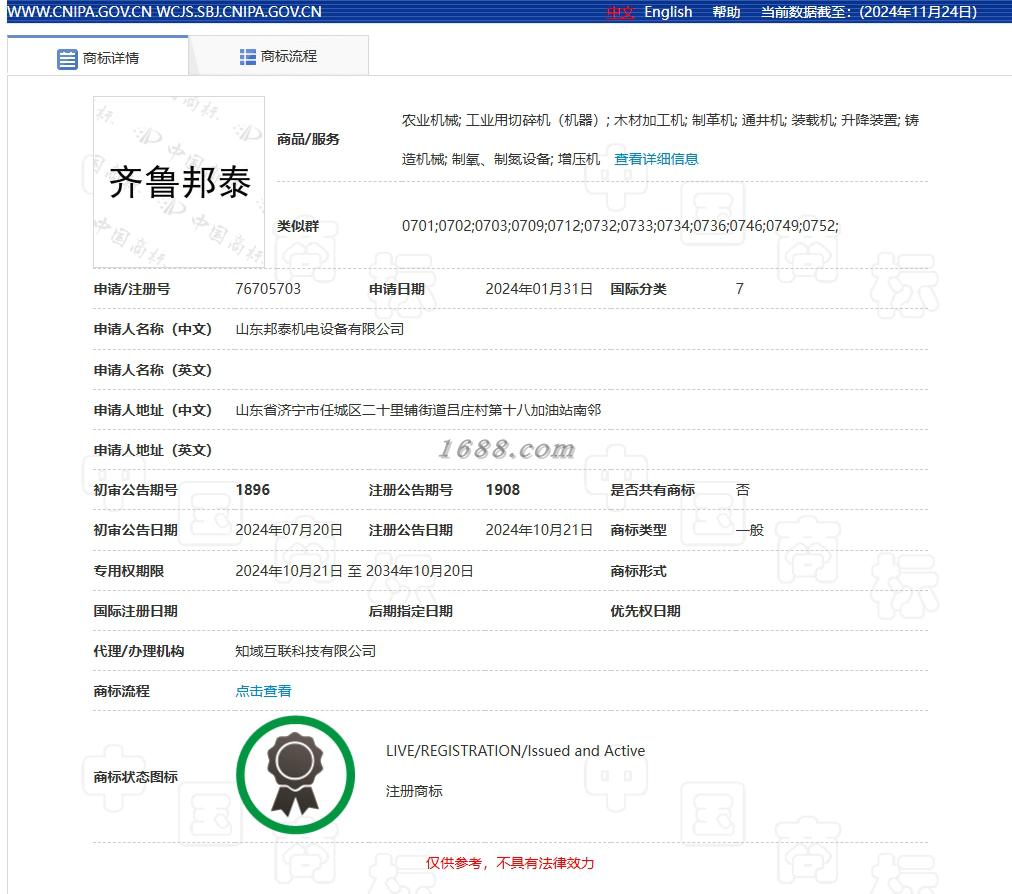Select the goods list 农业机械 text
Viewport: 1012px width, 894px height.
tap(660, 139)
